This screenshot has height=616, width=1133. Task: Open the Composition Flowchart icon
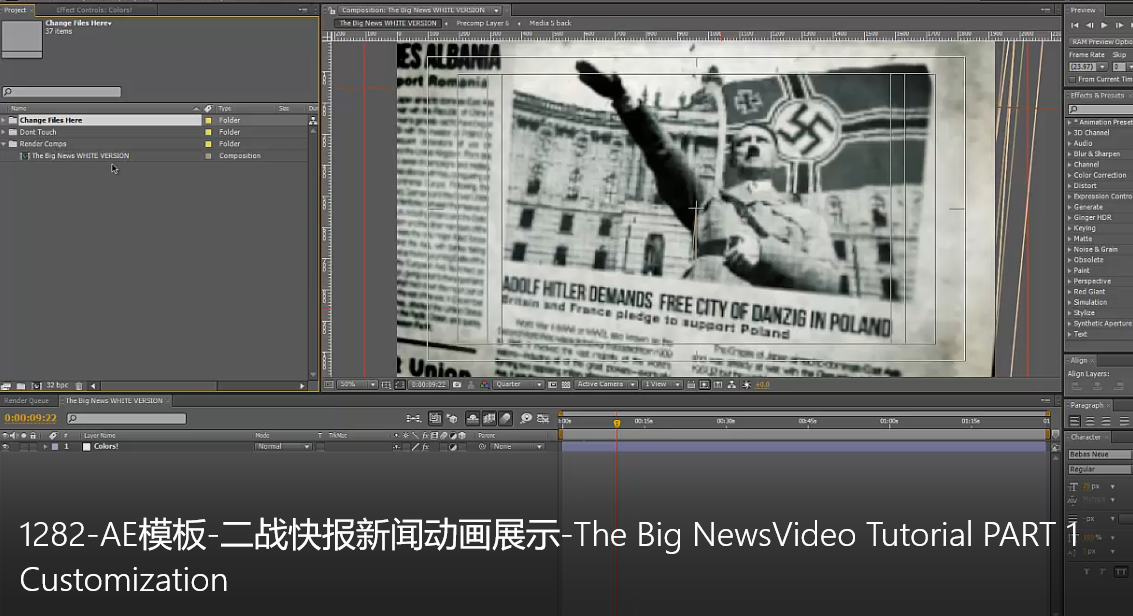click(731, 385)
